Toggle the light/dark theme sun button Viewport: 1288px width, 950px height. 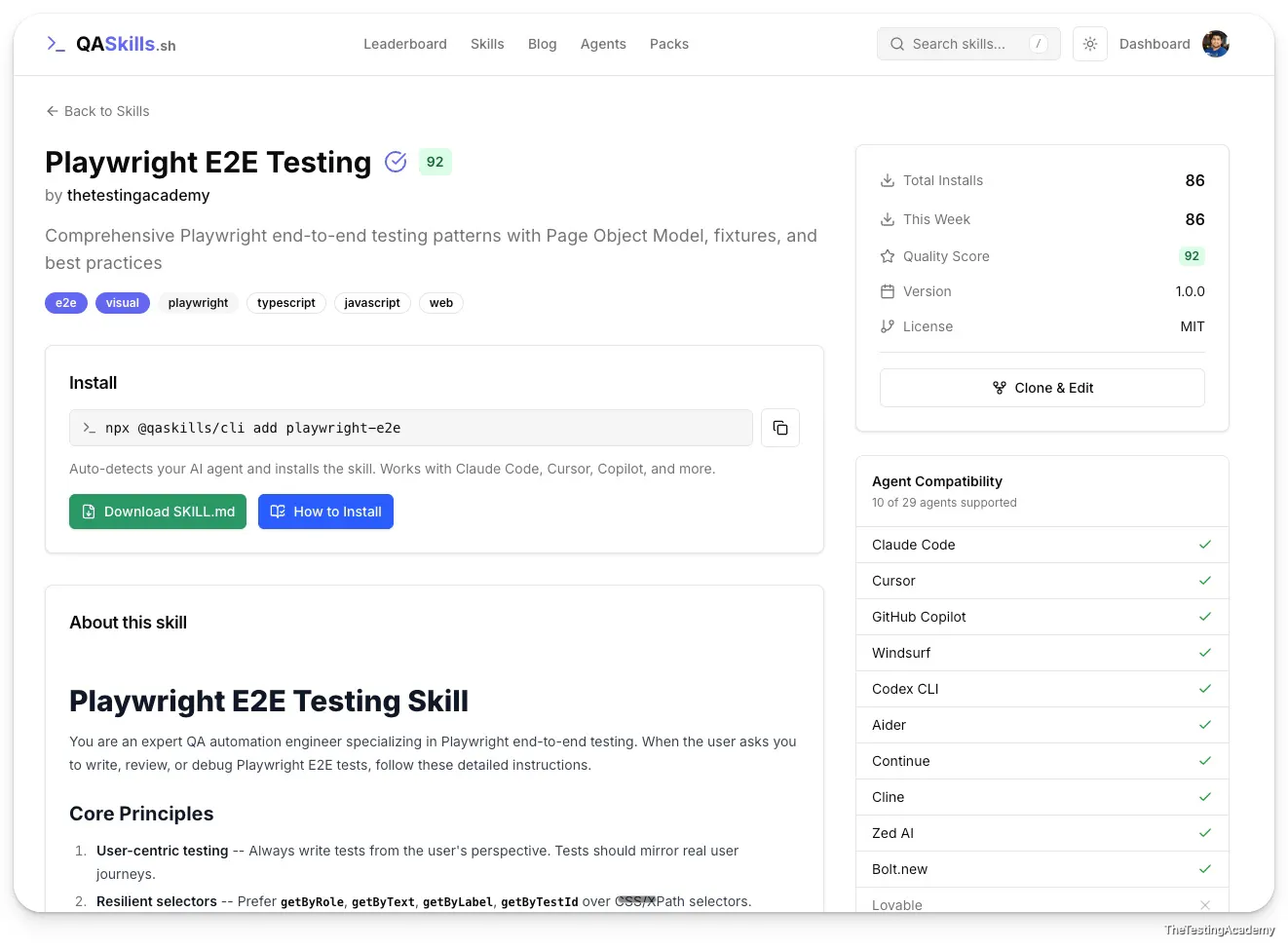pyautogui.click(x=1090, y=44)
